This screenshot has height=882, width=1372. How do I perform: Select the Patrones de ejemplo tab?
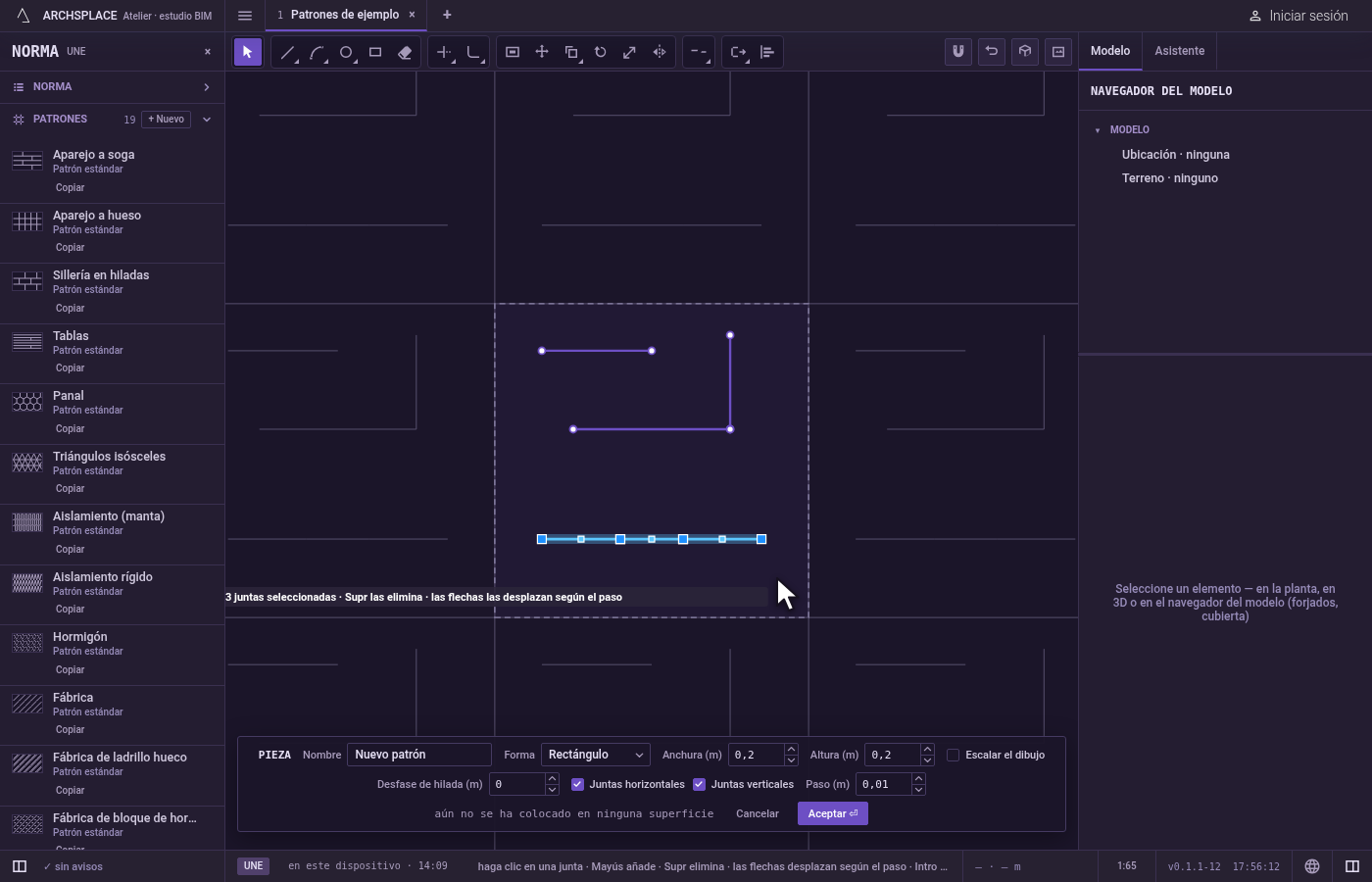(345, 15)
